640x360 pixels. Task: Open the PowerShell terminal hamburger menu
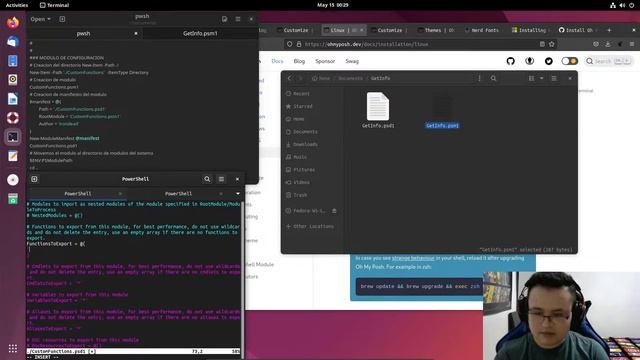coord(221,179)
